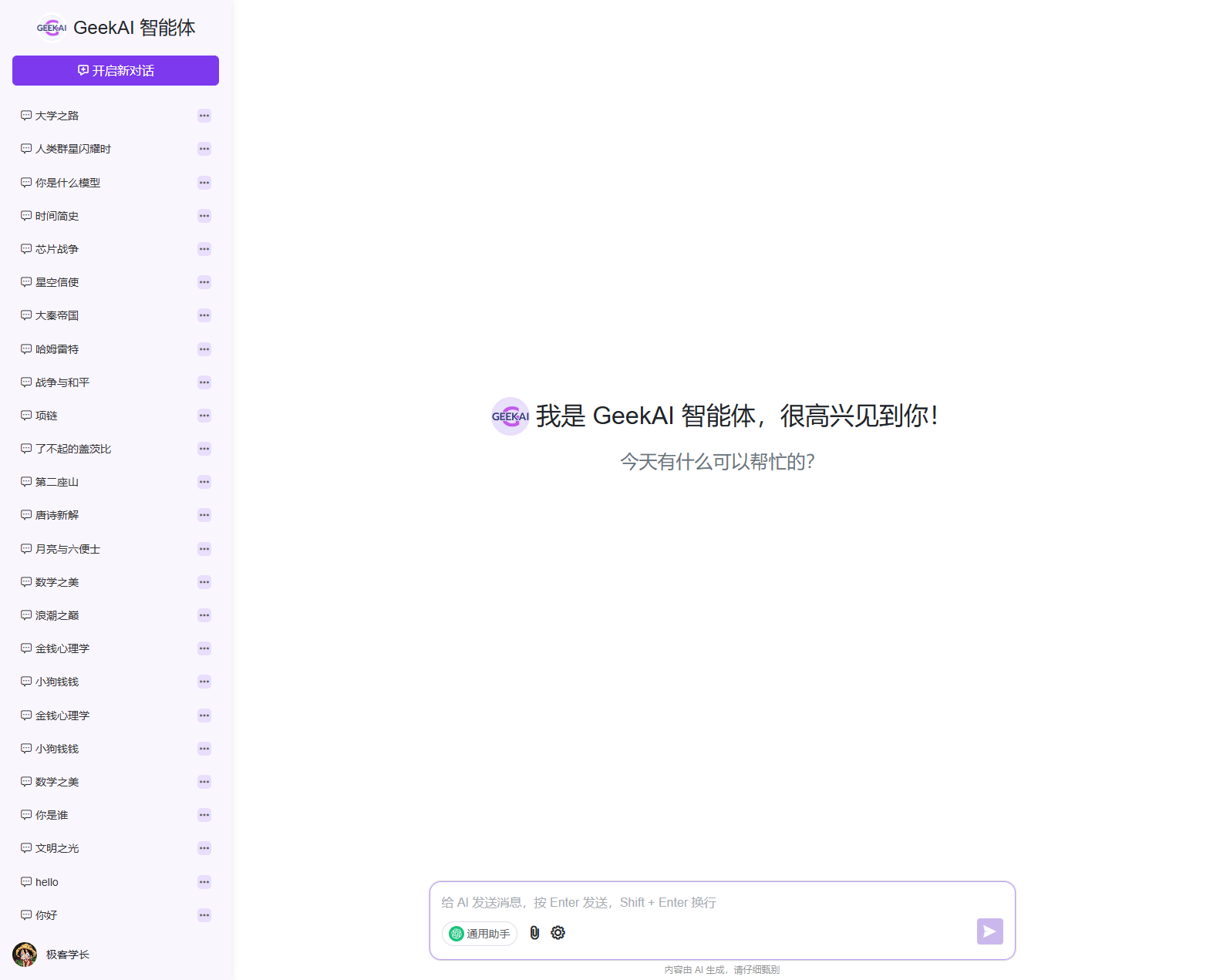Open the 你是谁 conversation
This screenshot has width=1213, height=980.
[116, 815]
